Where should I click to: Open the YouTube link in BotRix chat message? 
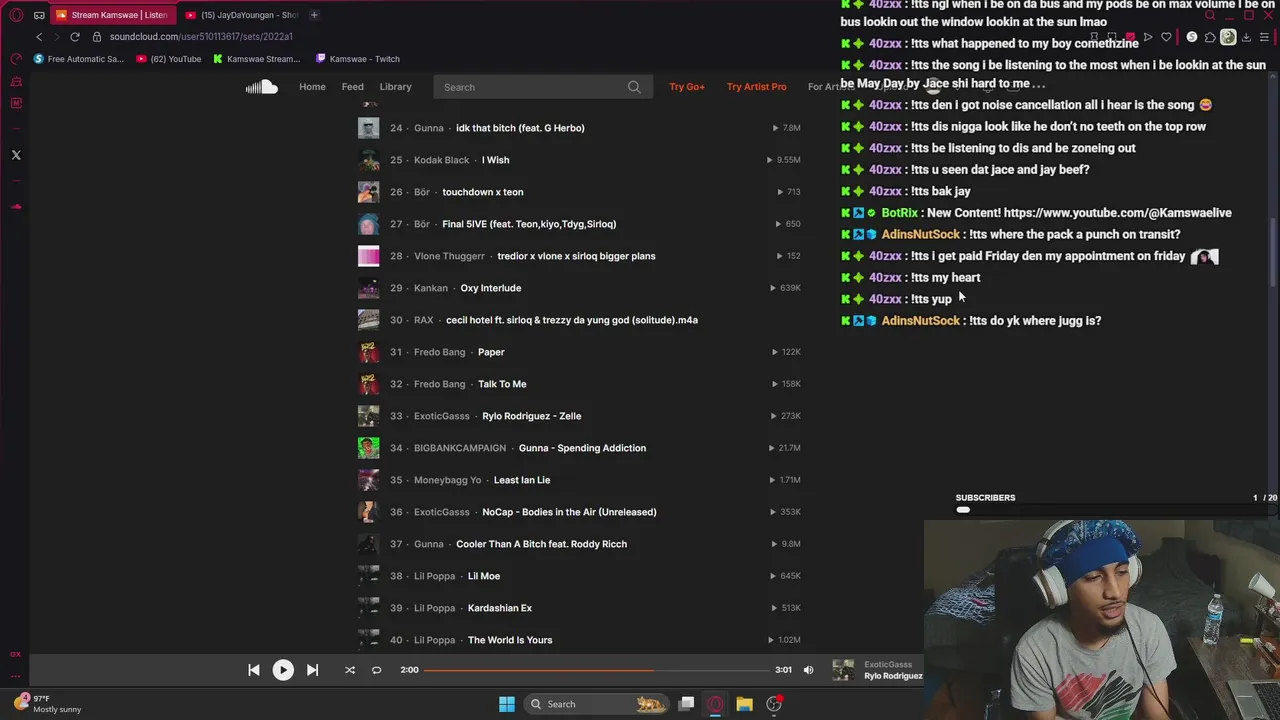[1118, 213]
